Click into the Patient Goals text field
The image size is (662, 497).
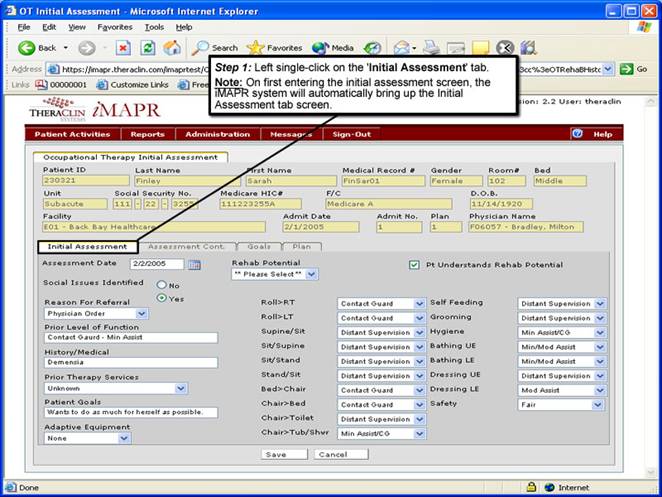pos(130,412)
